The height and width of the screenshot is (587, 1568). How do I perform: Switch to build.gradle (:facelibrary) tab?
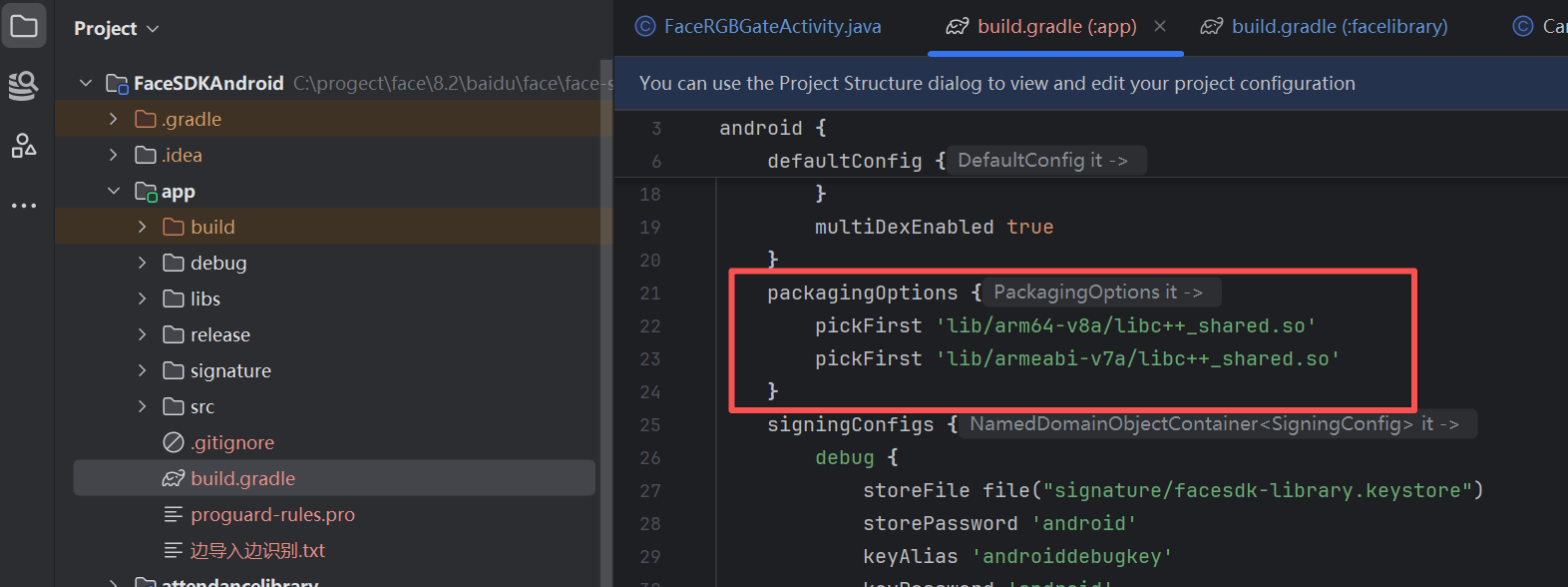click(1338, 27)
